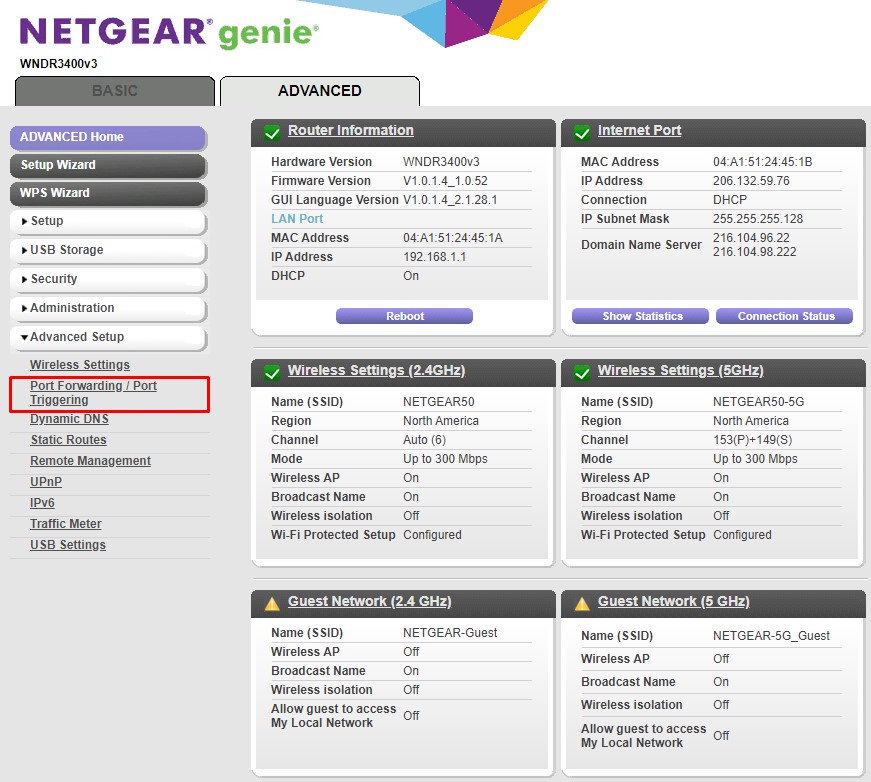Open the IPv6 settings link

click(x=42, y=503)
